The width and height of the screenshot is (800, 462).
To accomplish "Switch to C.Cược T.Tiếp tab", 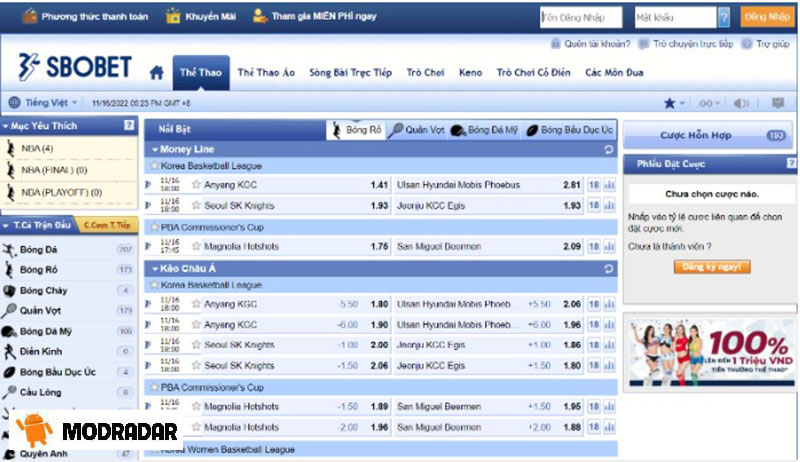I will pos(106,225).
